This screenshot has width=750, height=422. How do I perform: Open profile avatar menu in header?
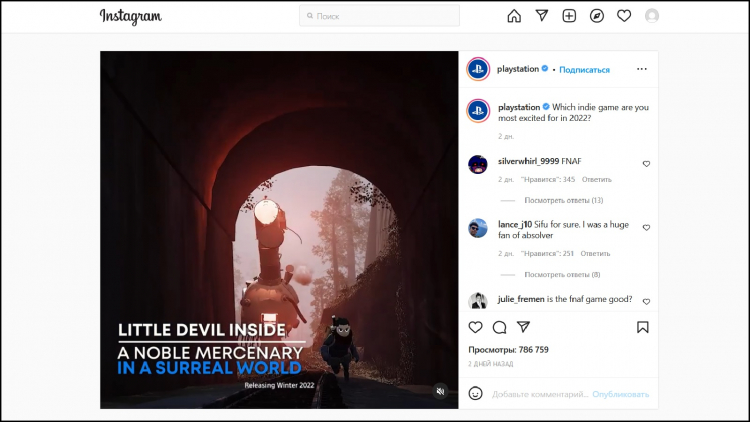click(x=652, y=16)
